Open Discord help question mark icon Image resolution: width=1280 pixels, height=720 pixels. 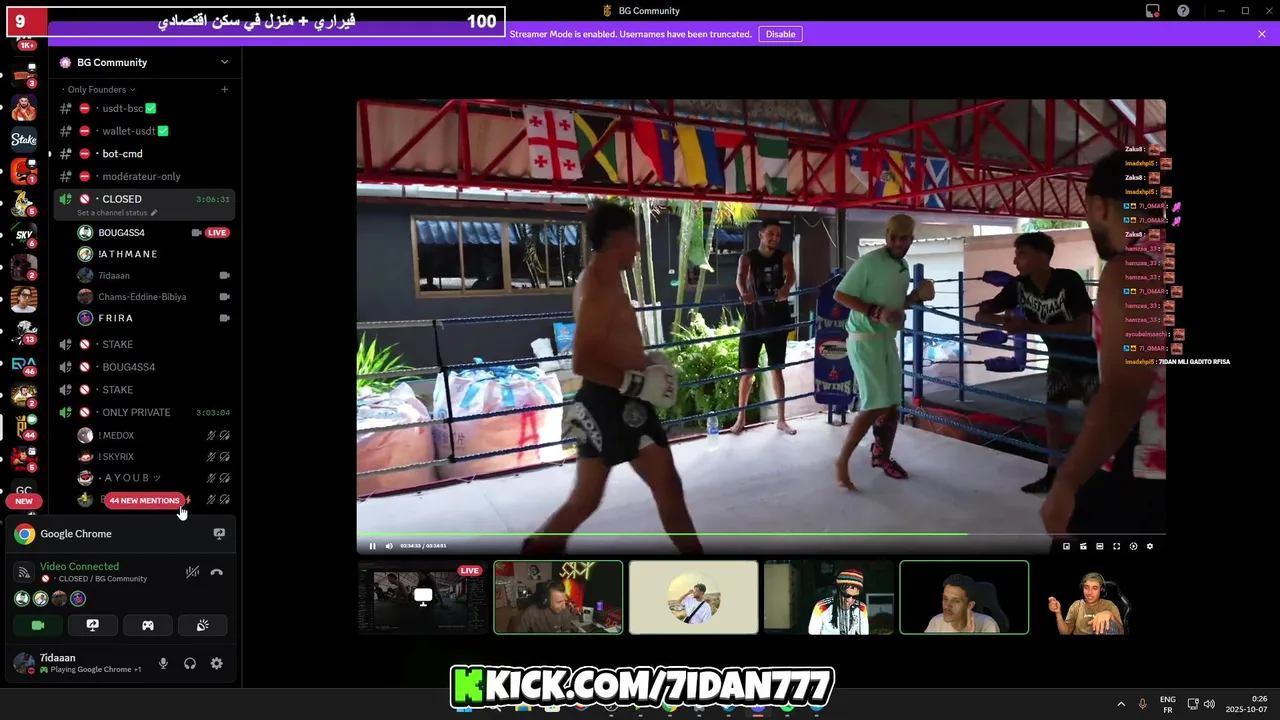1184,11
